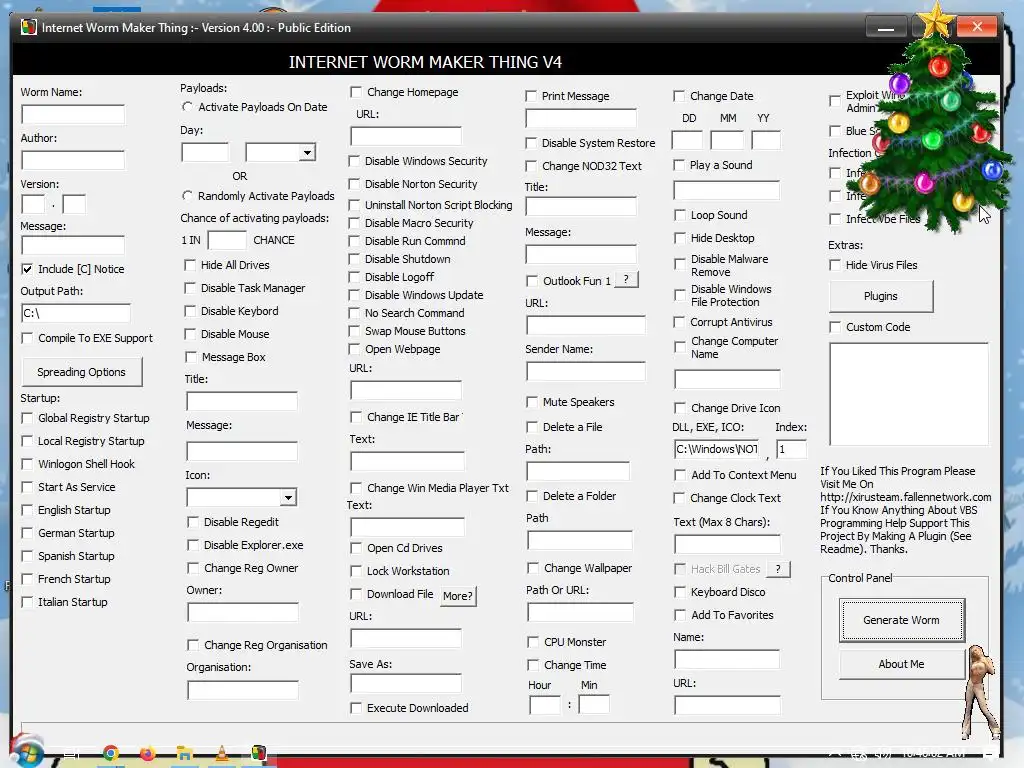
Task: Click the Text (Max 8 Chars) field
Action: [728, 544]
